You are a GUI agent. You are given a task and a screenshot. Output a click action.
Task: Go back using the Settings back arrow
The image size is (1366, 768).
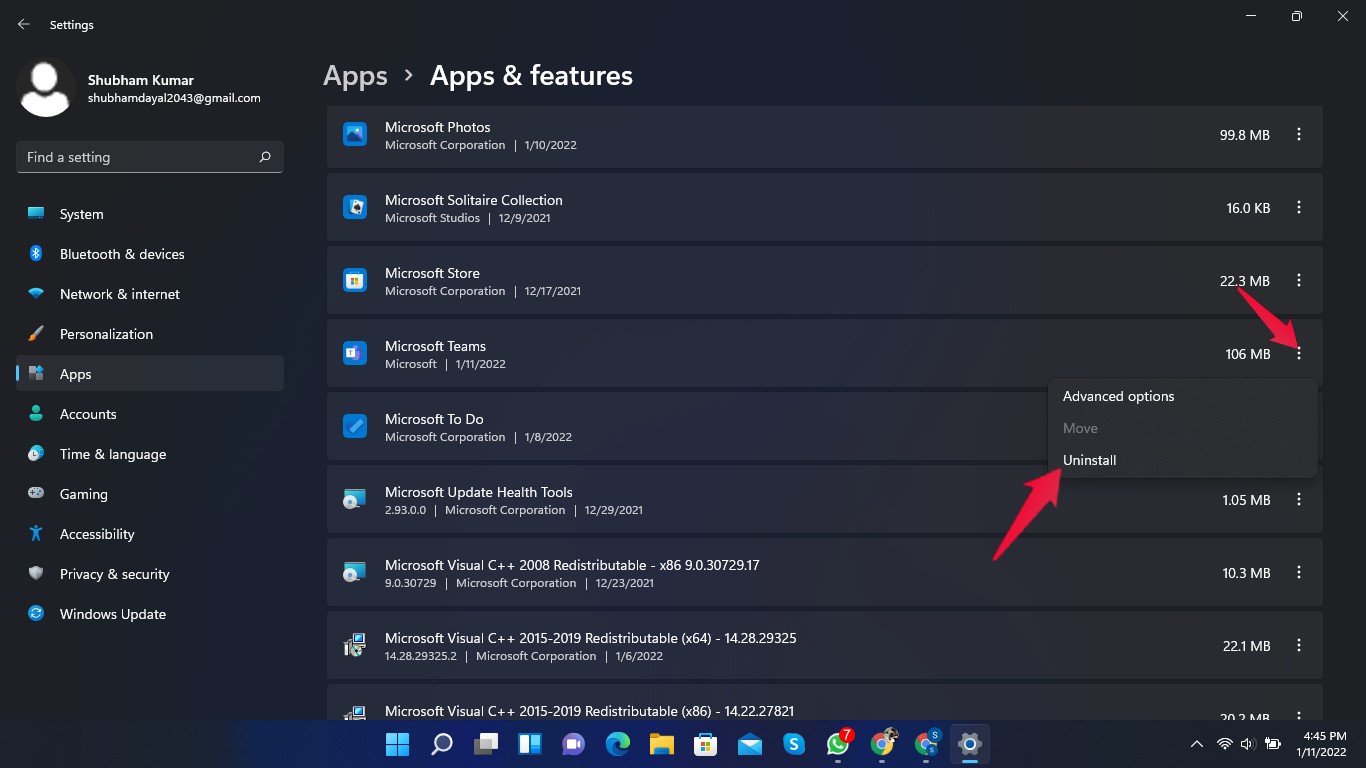(x=24, y=24)
